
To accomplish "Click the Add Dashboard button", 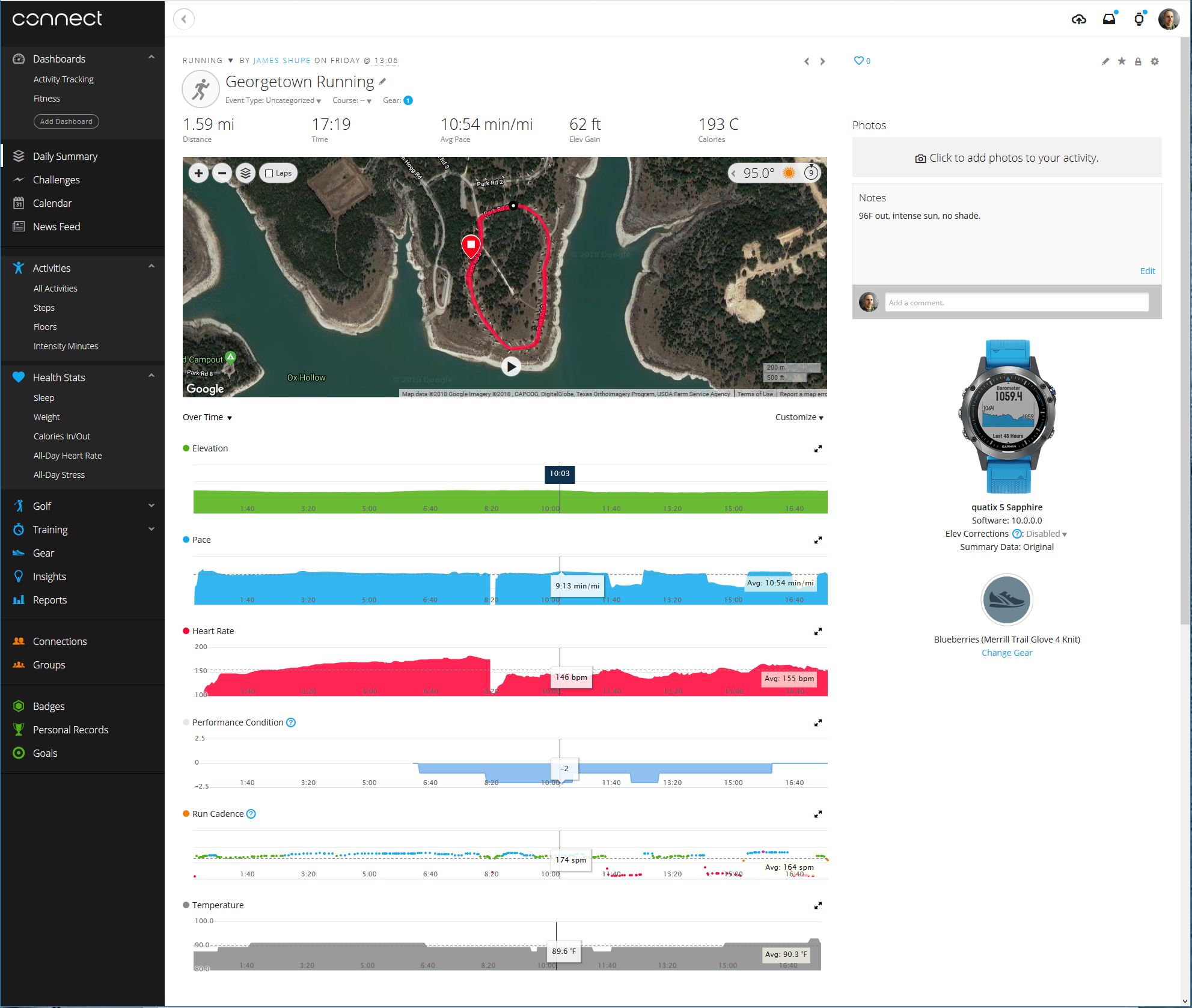I will coord(66,121).
